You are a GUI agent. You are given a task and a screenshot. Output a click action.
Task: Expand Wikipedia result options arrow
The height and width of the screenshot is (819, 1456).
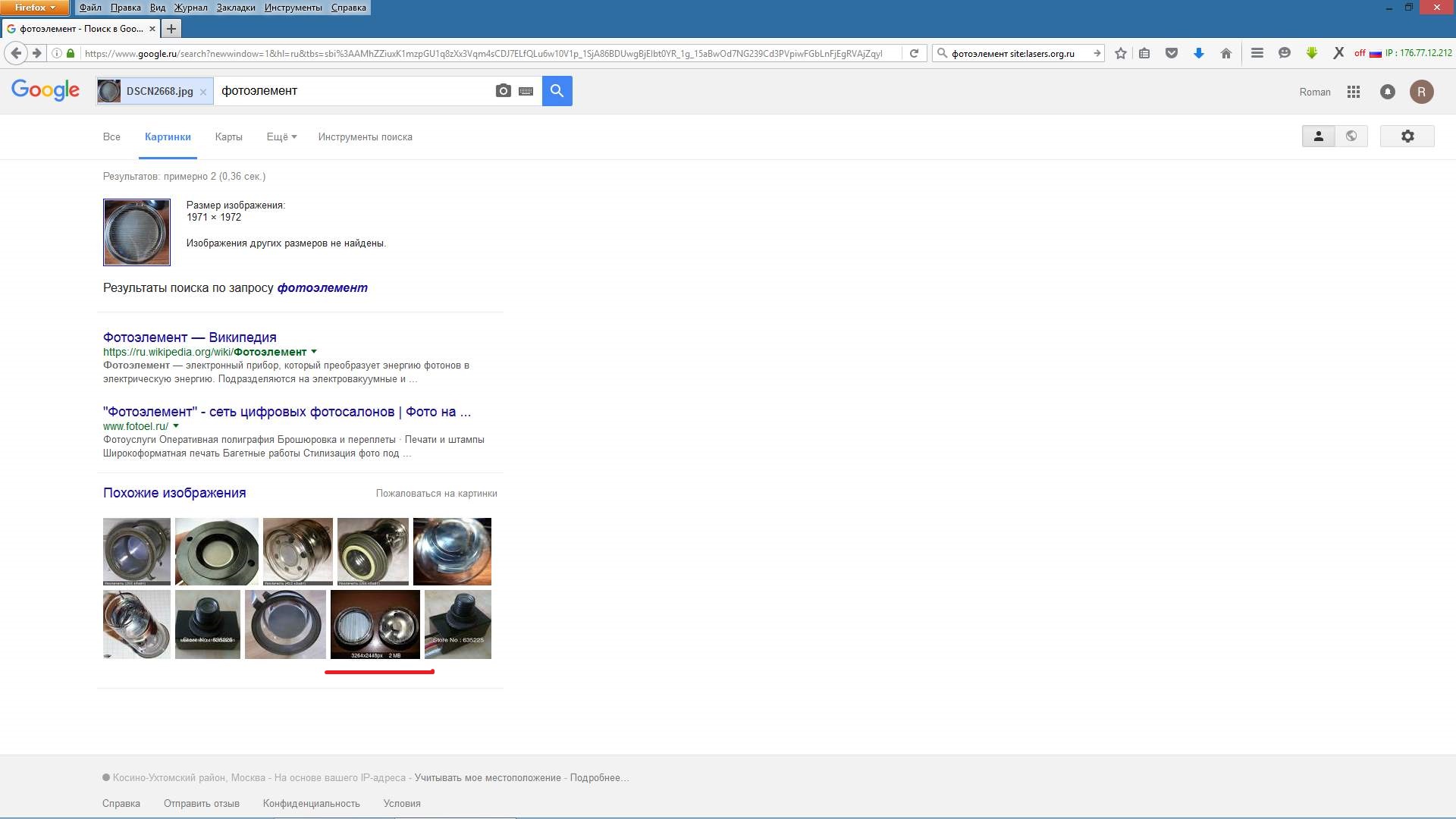pyautogui.click(x=314, y=352)
